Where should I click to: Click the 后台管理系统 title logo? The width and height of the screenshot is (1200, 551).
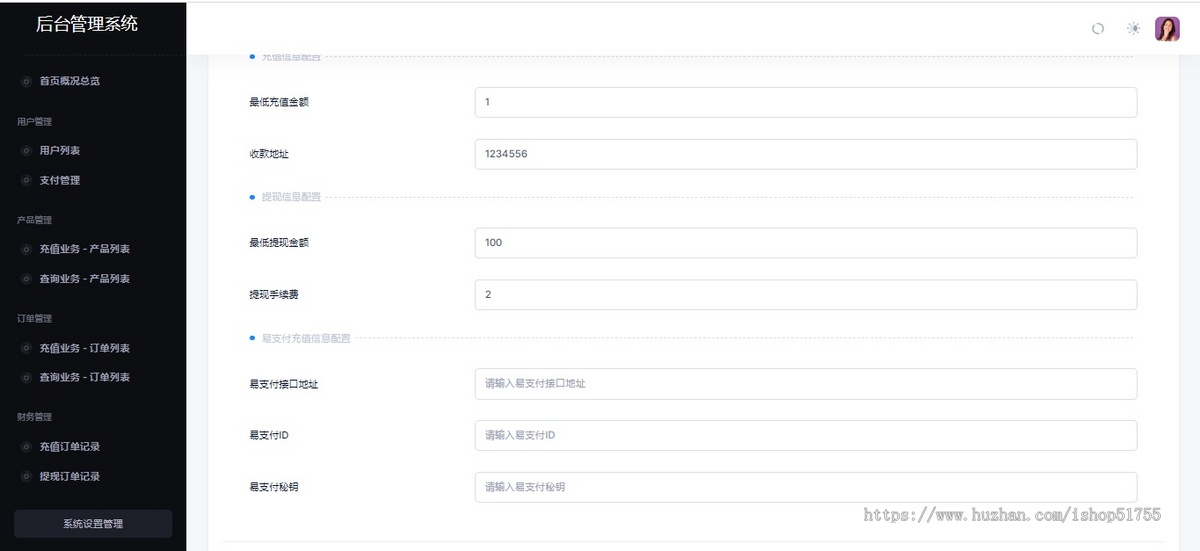(87, 24)
